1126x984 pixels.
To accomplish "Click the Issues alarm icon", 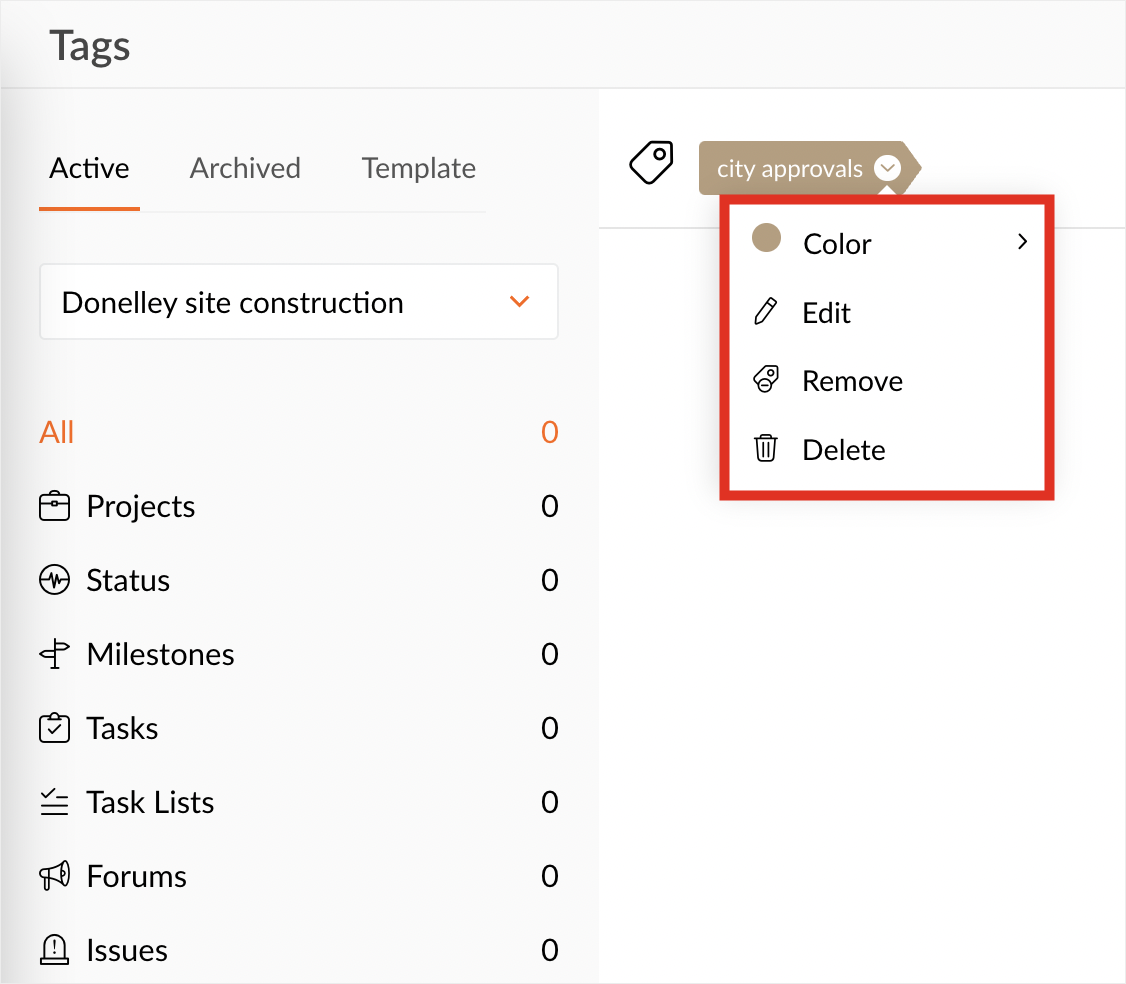I will 54,951.
